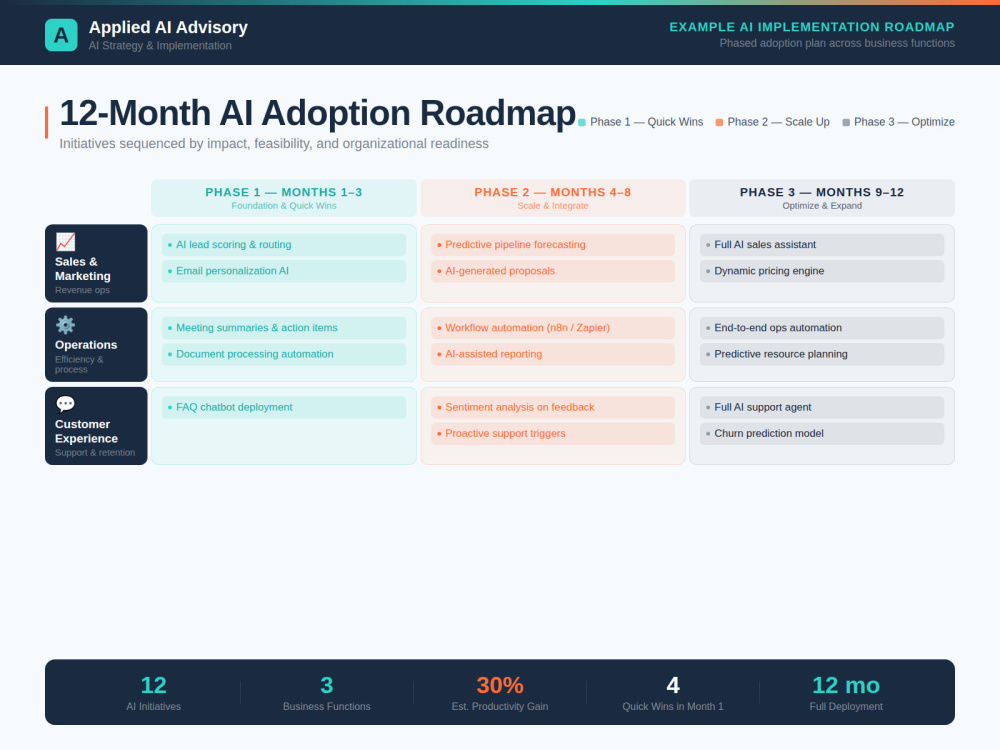Select the Phase 2 — Months 4–8 header
This screenshot has width=1000, height=750.
[553, 198]
